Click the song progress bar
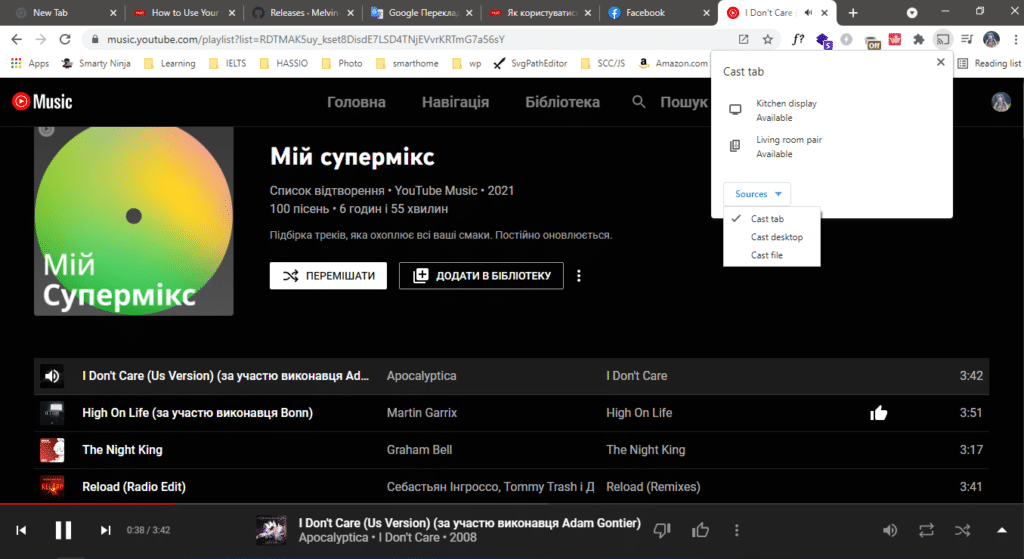 click(512, 503)
